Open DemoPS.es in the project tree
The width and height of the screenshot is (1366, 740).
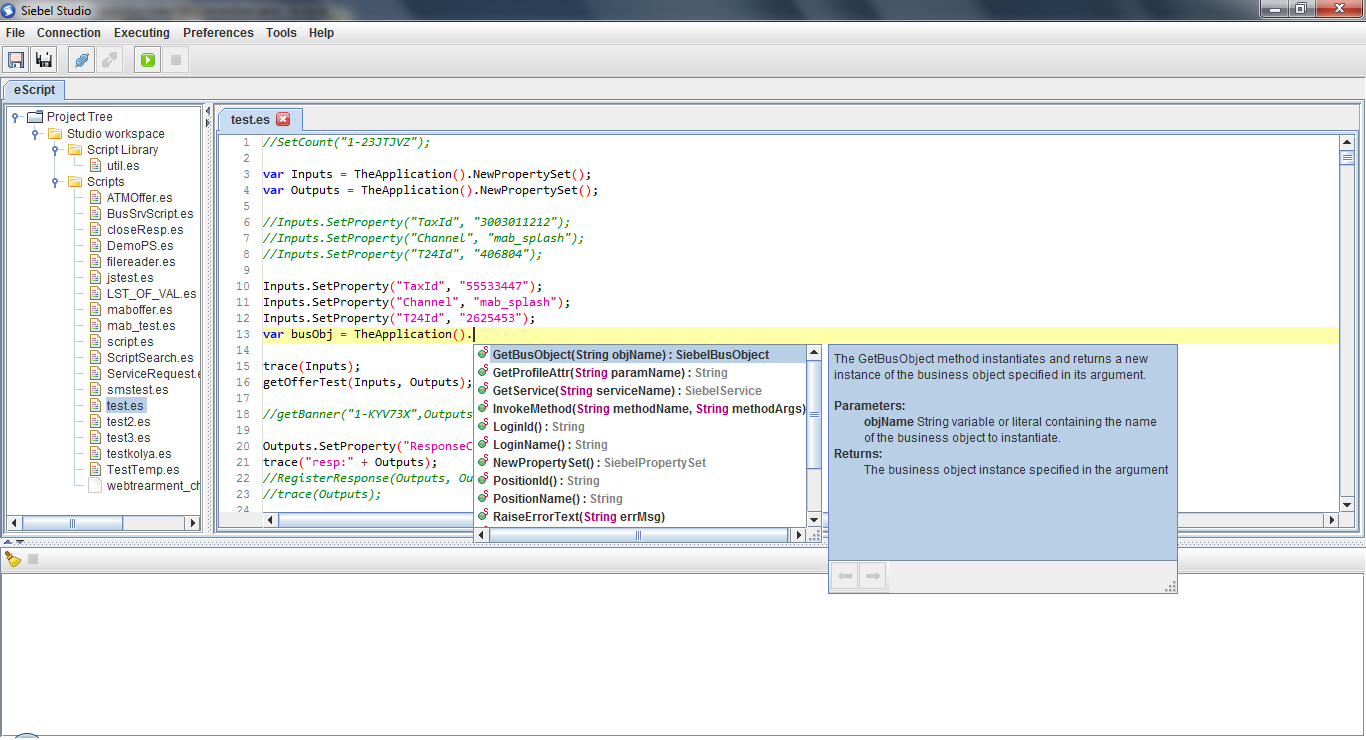pyautogui.click(x=140, y=245)
